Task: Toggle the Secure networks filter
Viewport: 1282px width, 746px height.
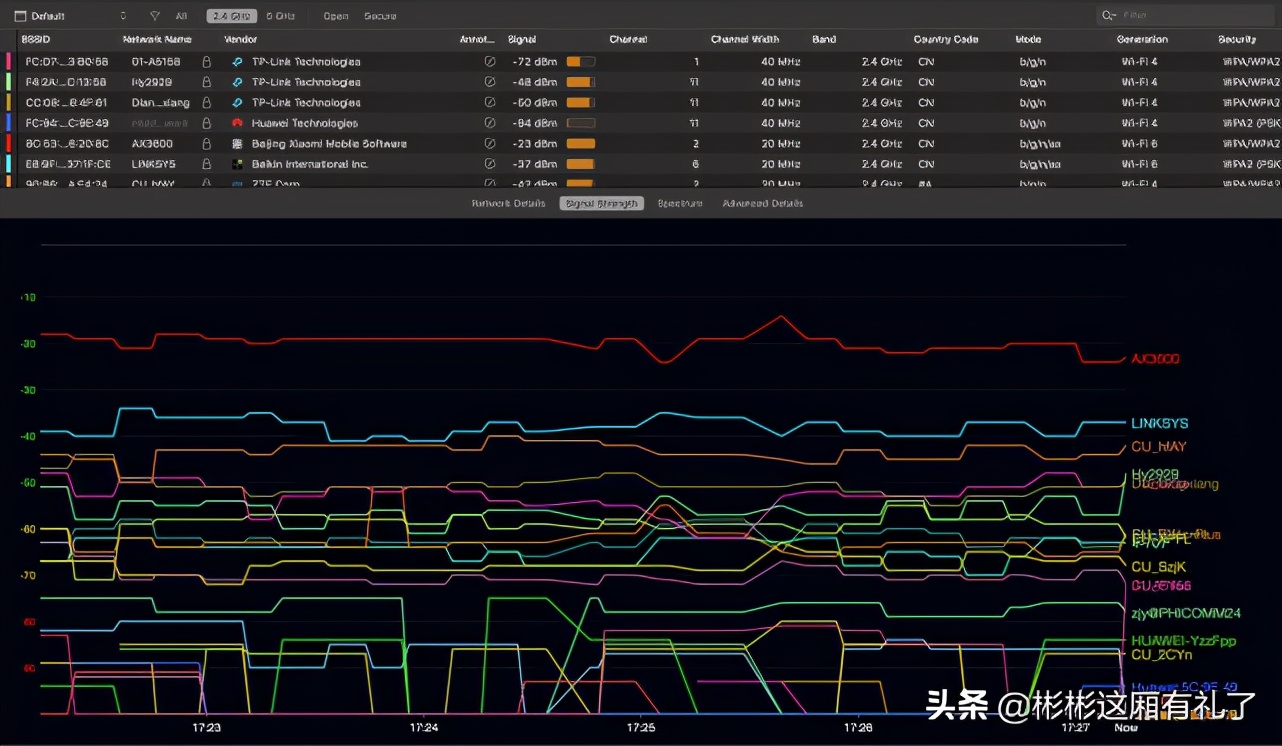Action: [379, 15]
